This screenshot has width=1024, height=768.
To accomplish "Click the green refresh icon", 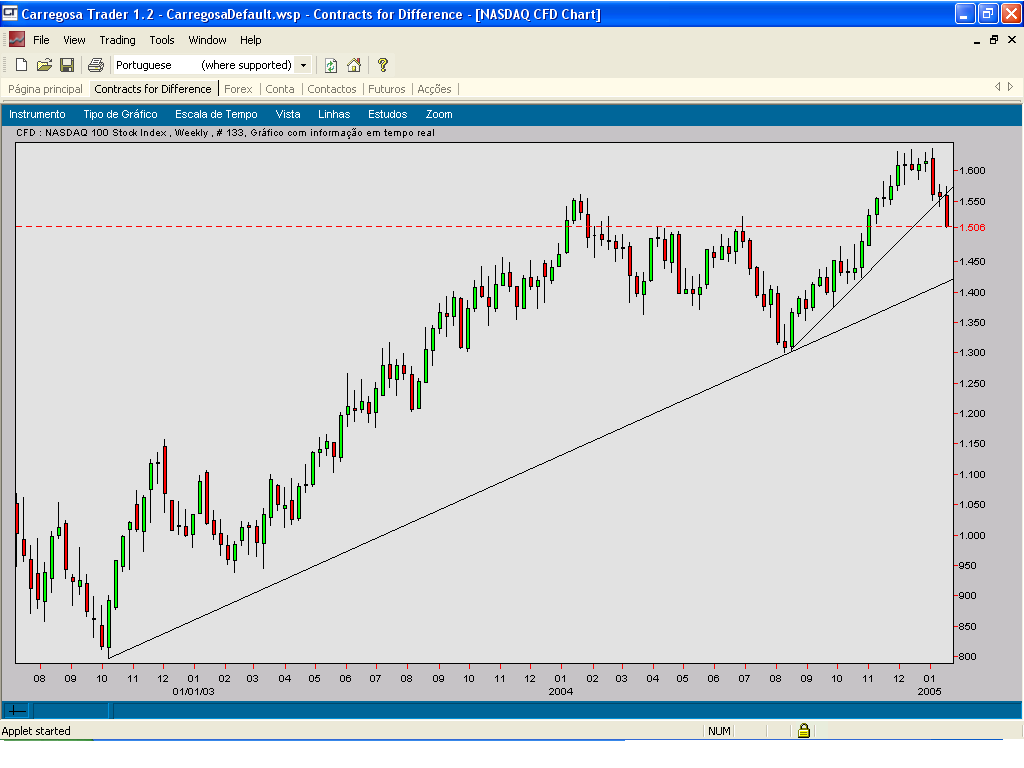I will [x=331, y=65].
